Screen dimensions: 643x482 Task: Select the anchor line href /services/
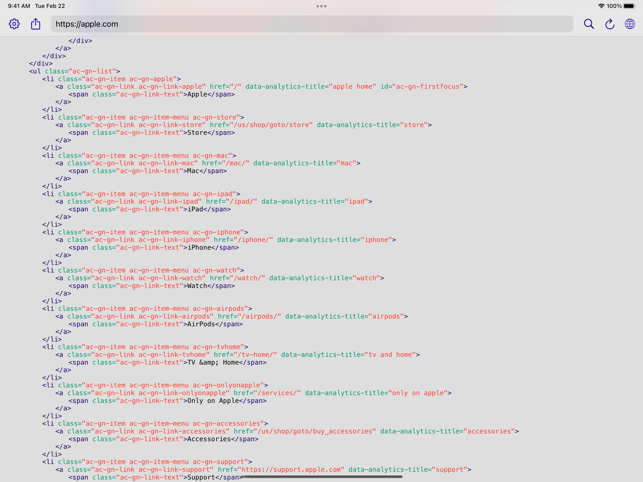click(253, 393)
